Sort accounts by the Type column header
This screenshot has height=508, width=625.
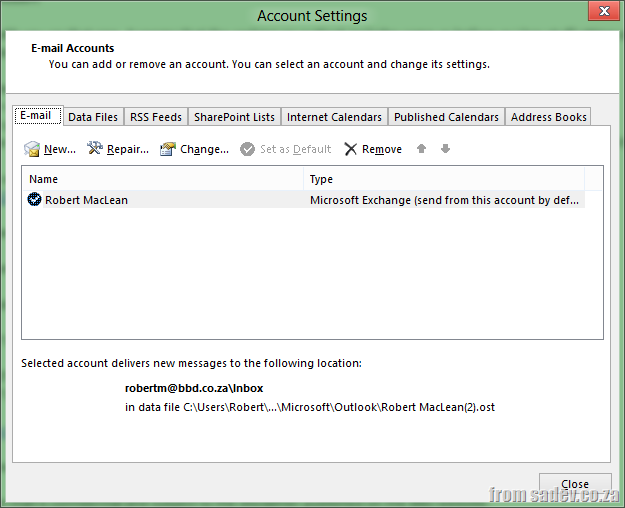tap(444, 179)
